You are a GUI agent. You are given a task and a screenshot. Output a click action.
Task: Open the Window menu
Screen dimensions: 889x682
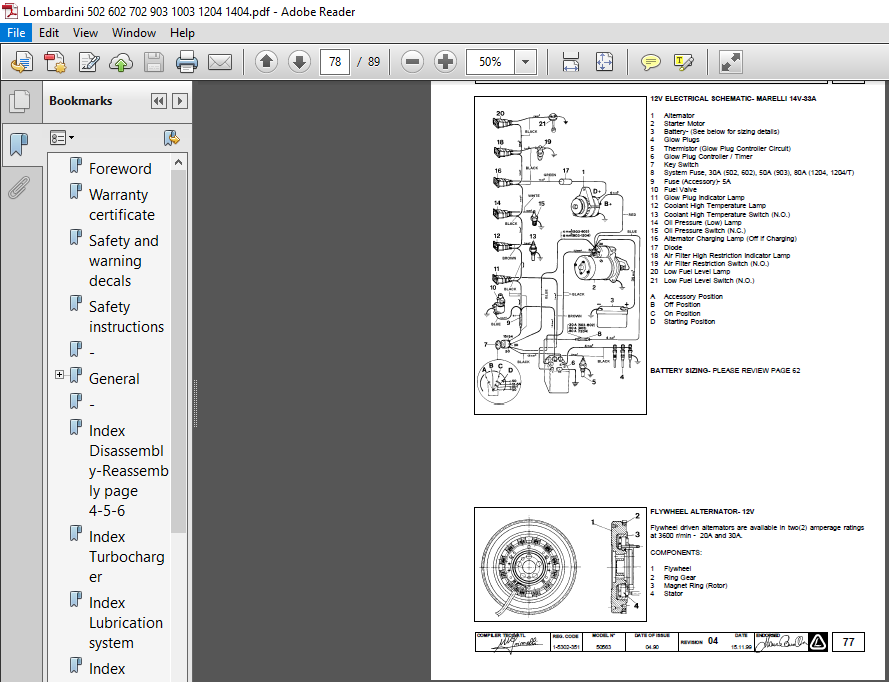[x=134, y=33]
